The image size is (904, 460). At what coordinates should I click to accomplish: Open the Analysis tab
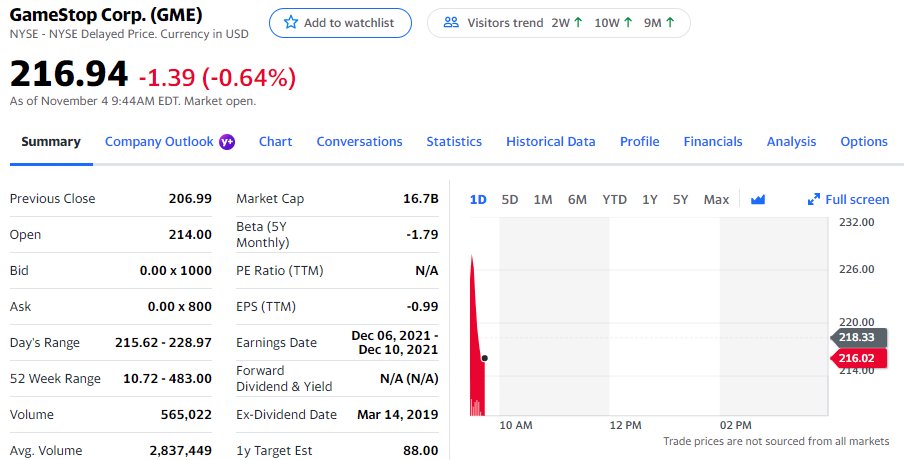792,142
